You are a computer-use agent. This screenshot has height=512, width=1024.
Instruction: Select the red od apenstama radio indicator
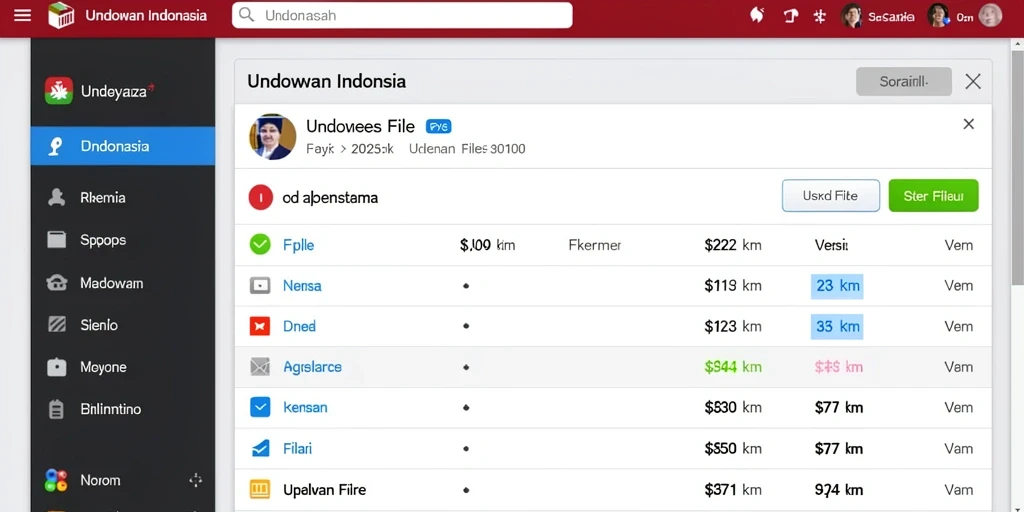261,197
